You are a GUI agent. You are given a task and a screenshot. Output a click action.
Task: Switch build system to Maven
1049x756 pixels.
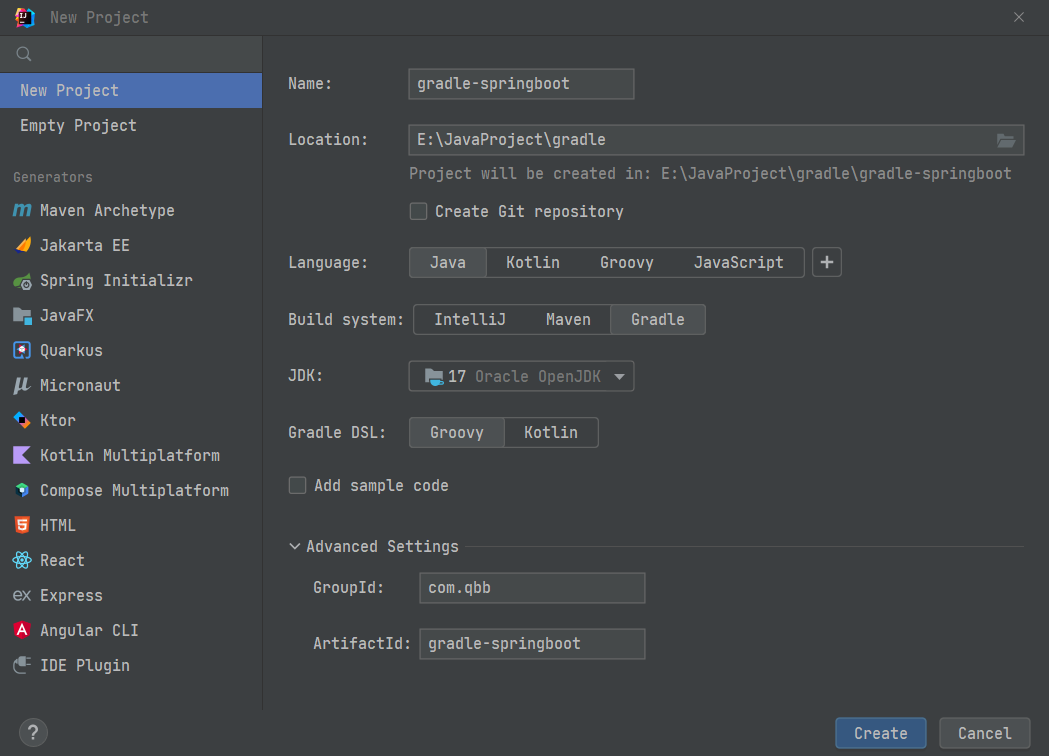[568, 319]
